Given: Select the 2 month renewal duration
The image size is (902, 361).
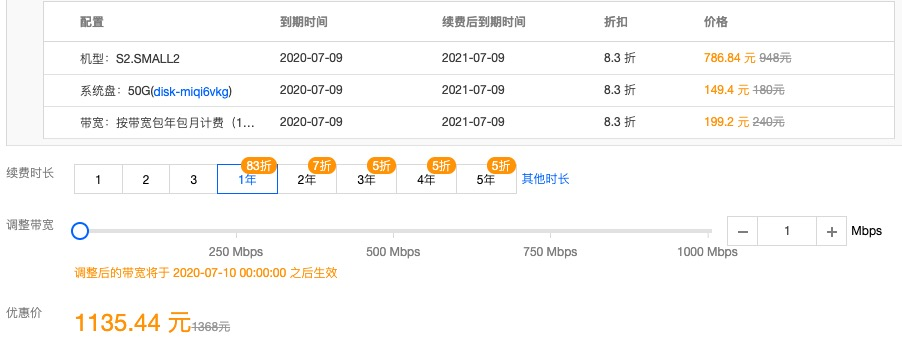Looking at the screenshot, I should tap(146, 179).
